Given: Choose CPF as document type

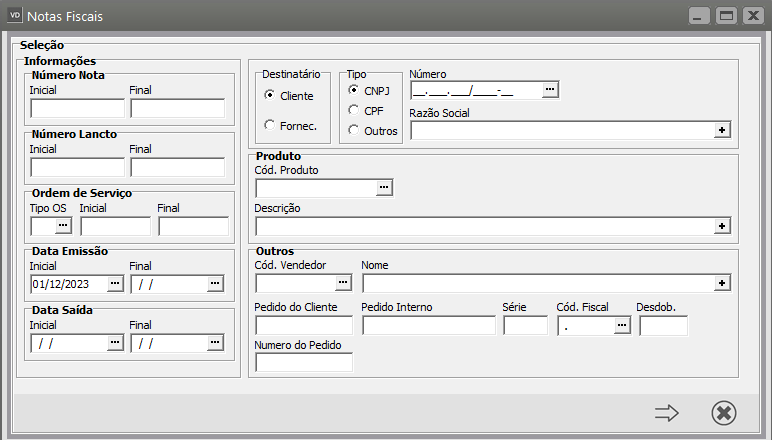Looking at the screenshot, I should (353, 110).
